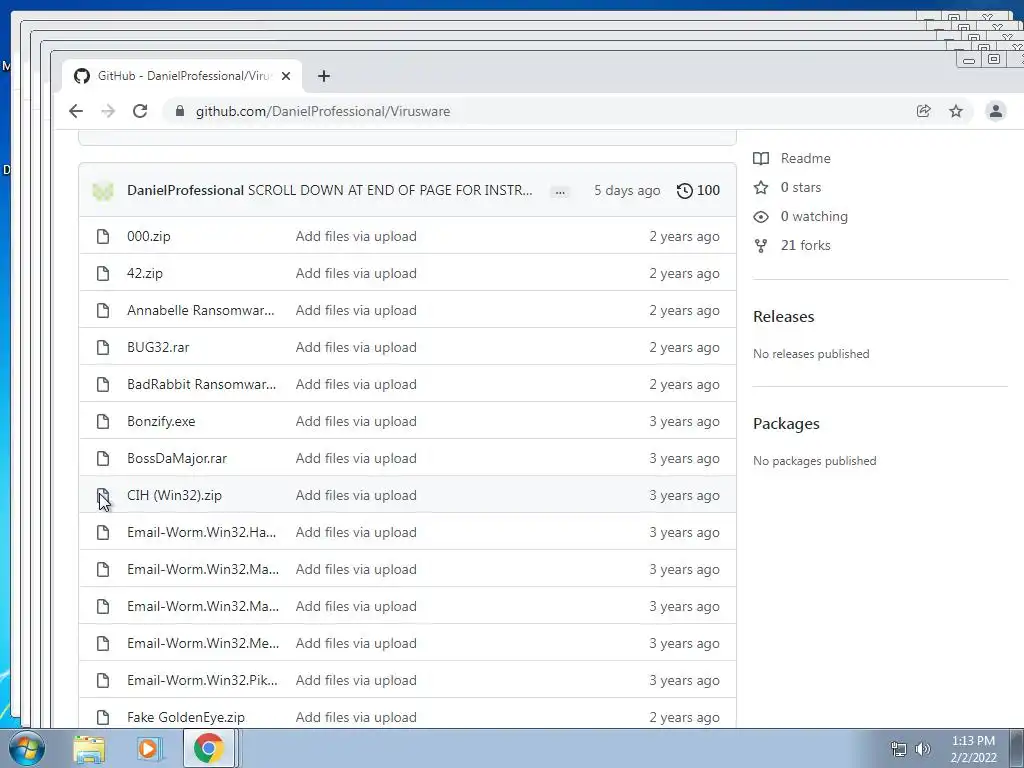The image size is (1024, 768).
Task: Open commit history showing 100 commits
Action: pyautogui.click(x=698, y=190)
